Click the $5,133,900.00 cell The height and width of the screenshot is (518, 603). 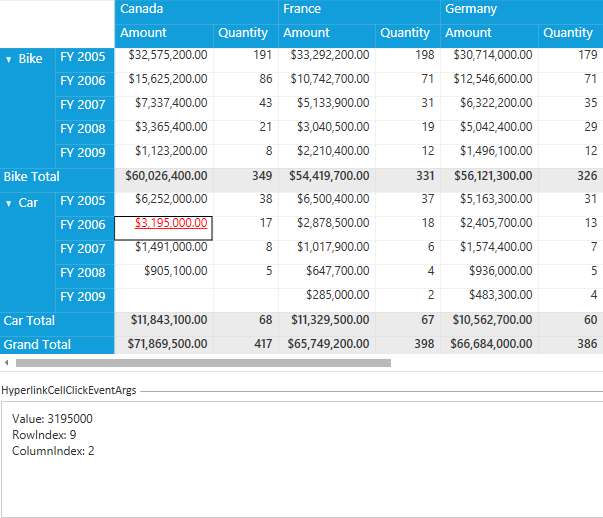tap(327, 108)
